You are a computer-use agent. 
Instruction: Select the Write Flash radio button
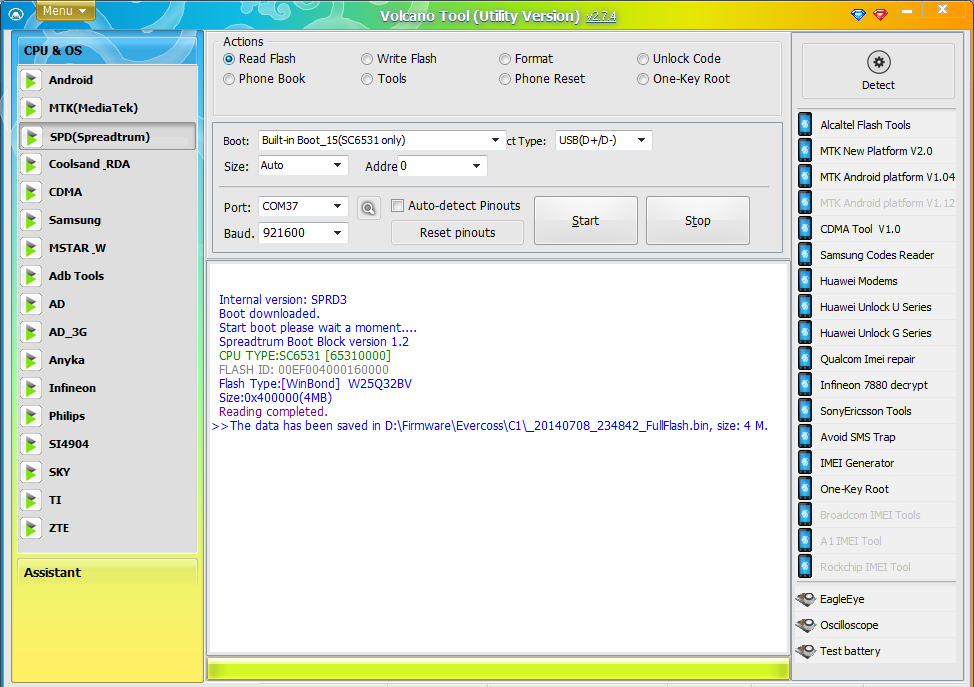coord(366,59)
